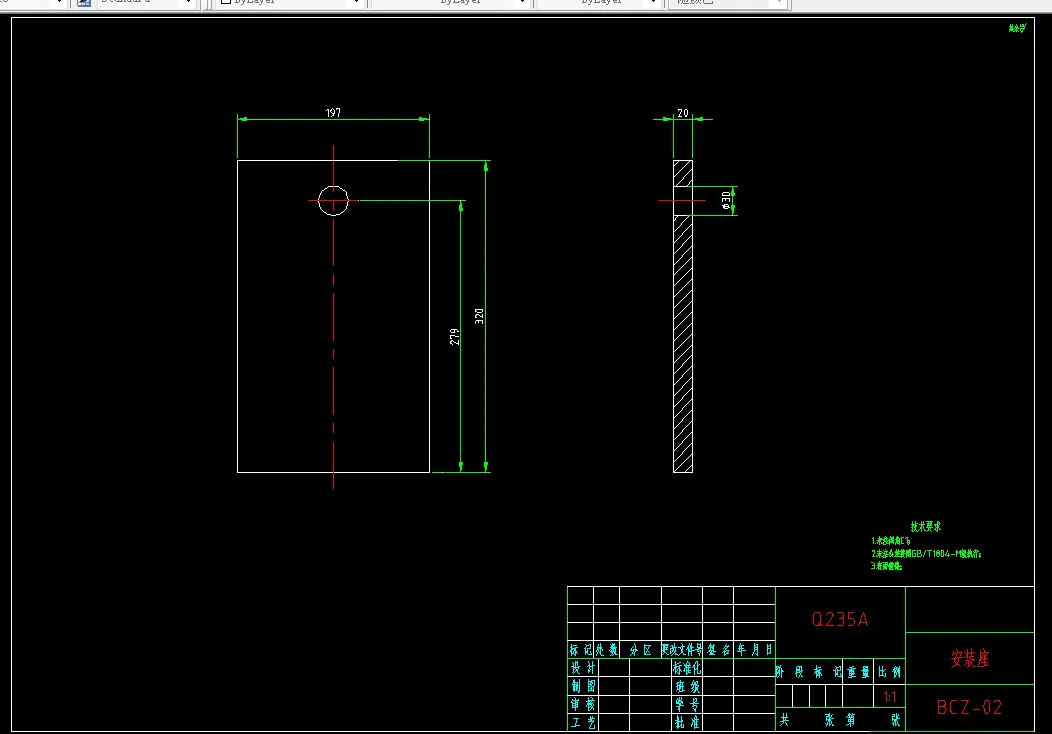This screenshot has height=734, width=1052.
Task: Click the 班级 cell in title block
Action: click(x=687, y=686)
